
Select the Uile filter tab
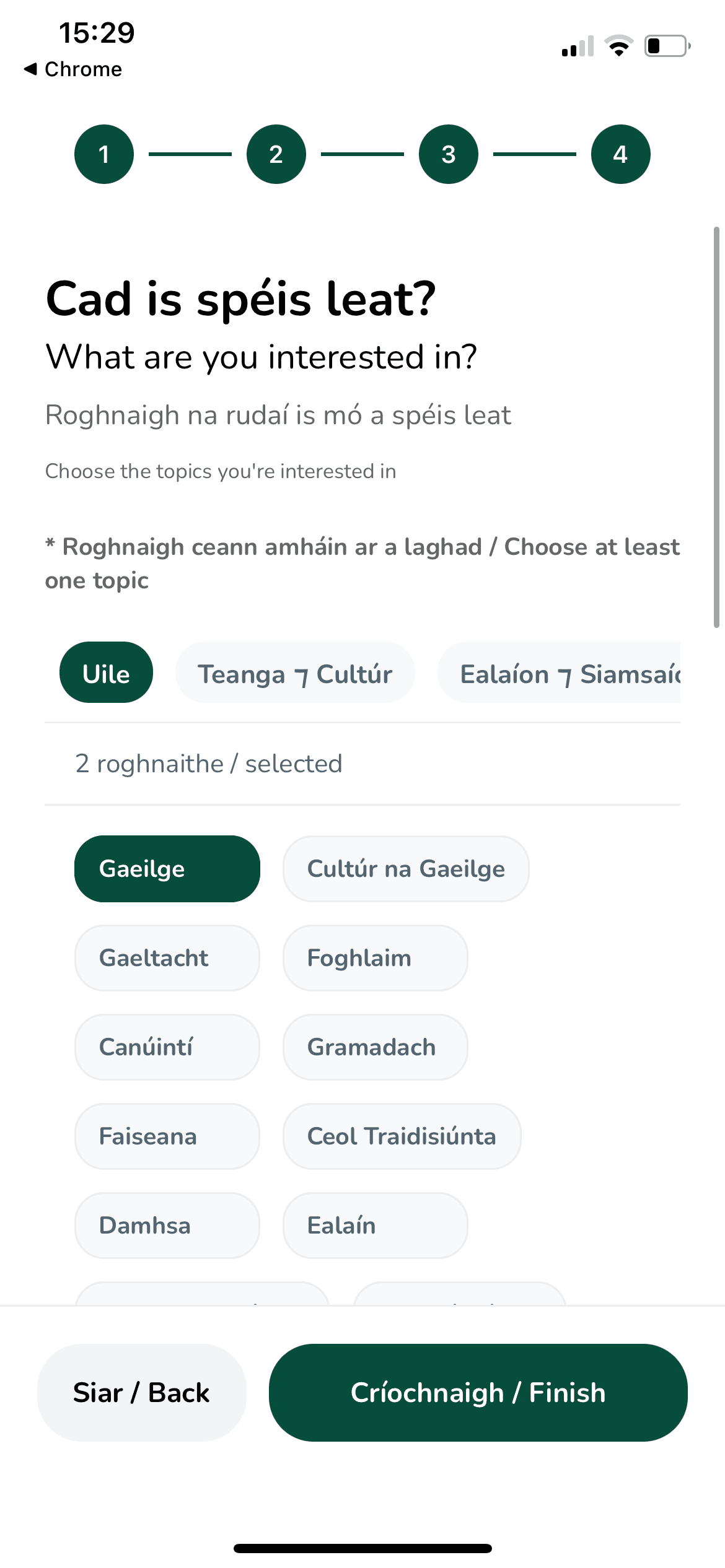tap(106, 673)
